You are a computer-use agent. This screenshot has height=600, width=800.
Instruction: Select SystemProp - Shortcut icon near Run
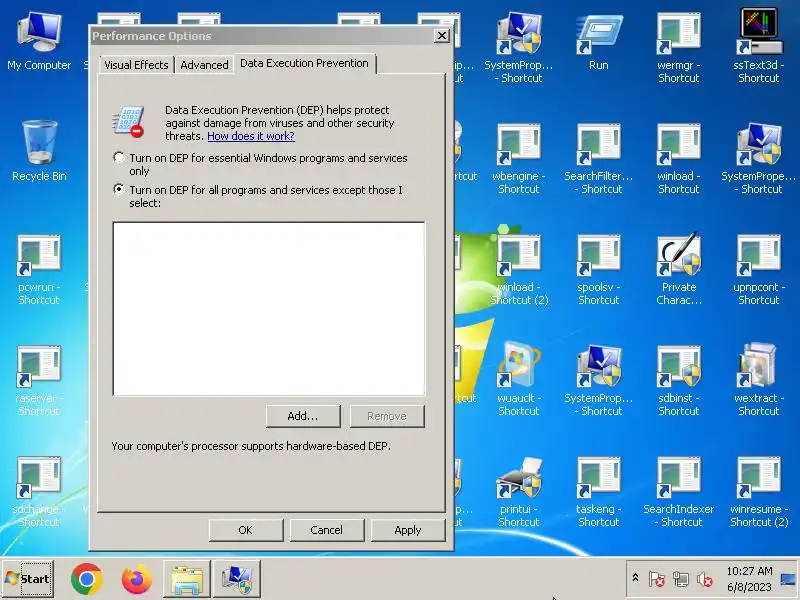pyautogui.click(x=518, y=46)
